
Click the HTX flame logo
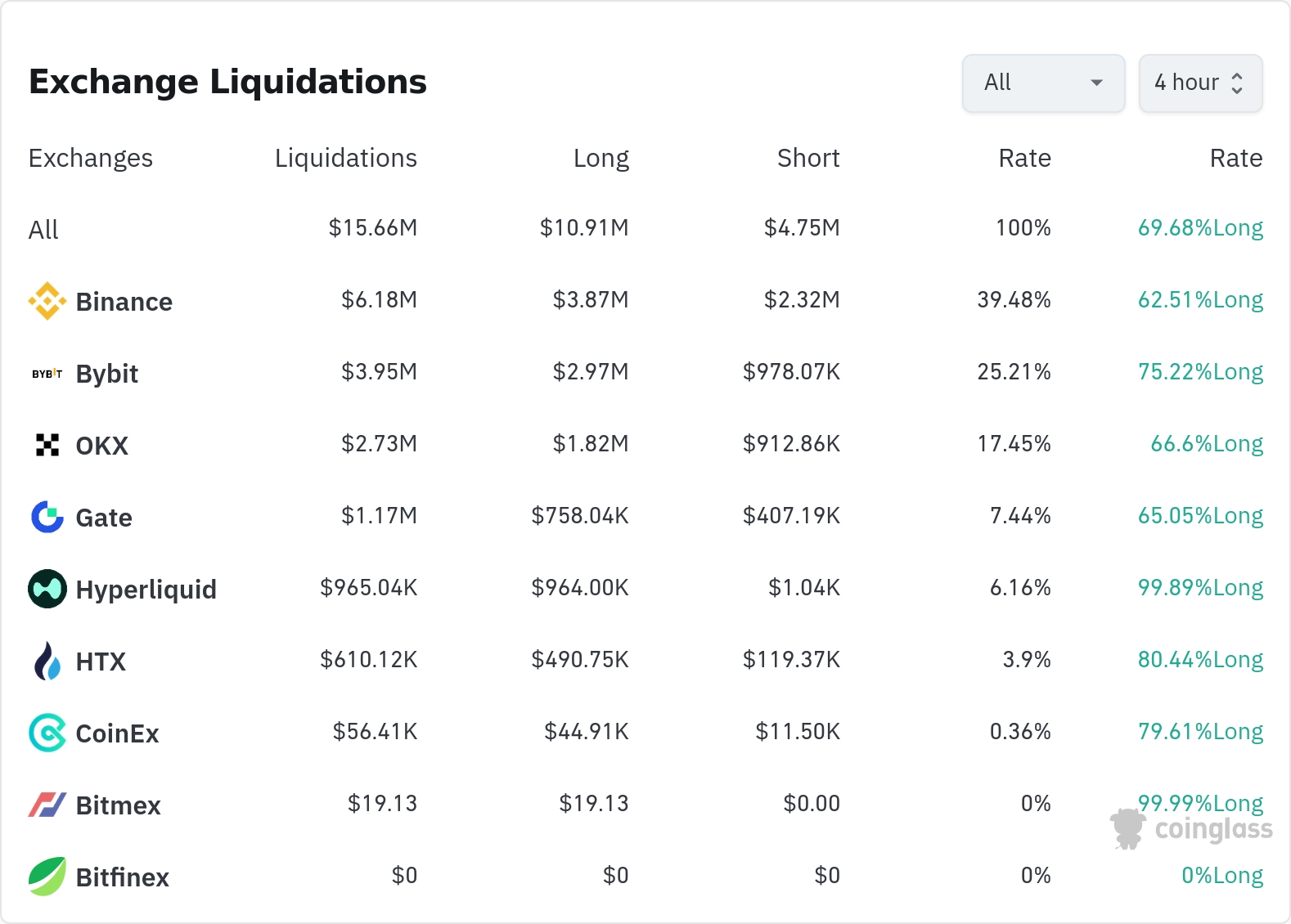(x=47, y=661)
